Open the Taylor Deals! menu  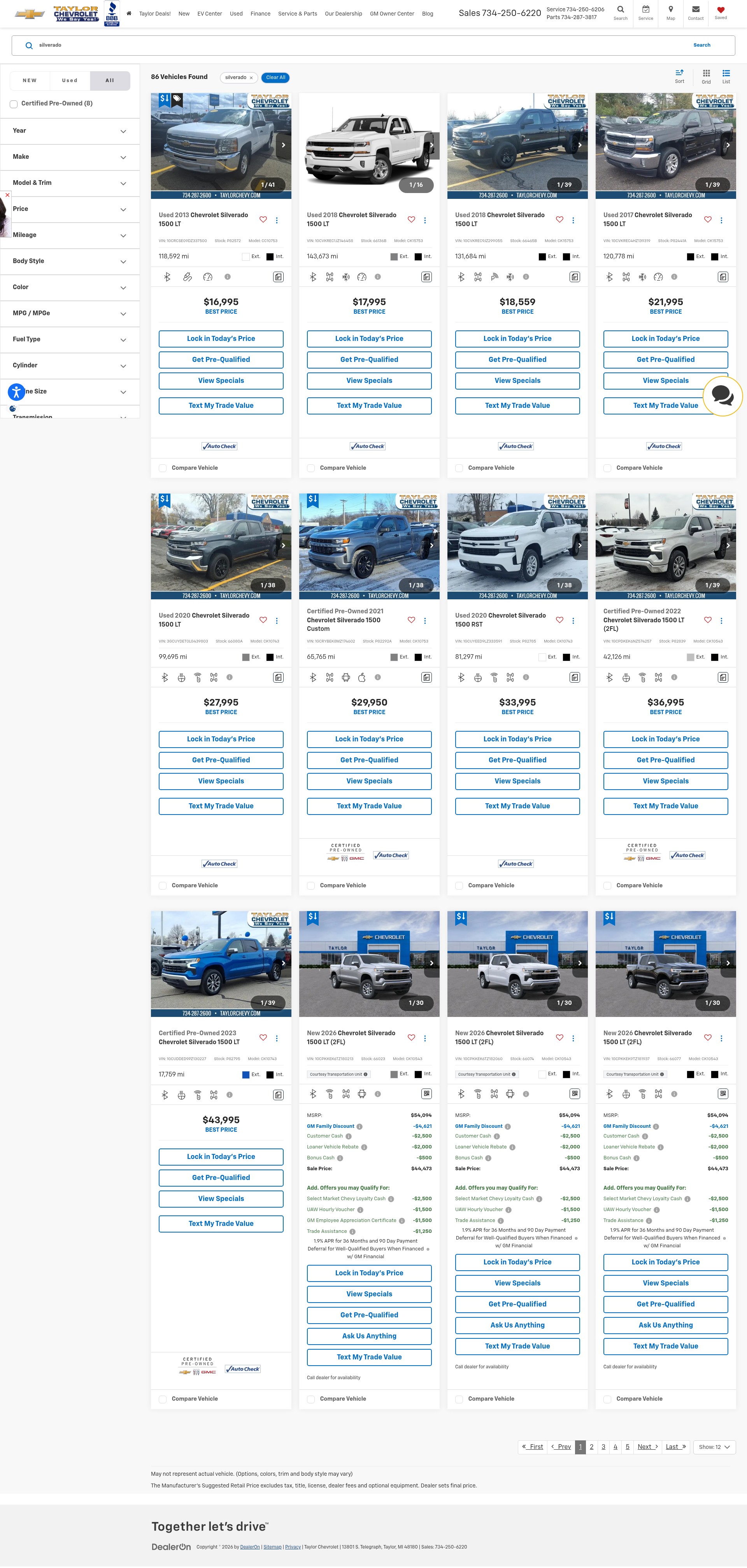coord(154,13)
